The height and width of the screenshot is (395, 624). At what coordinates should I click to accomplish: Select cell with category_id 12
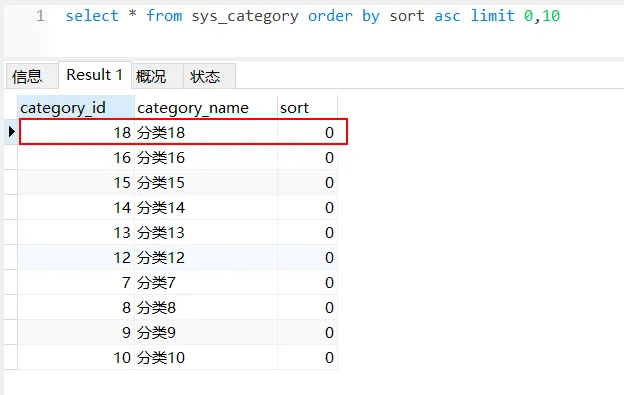pyautogui.click(x=76, y=258)
